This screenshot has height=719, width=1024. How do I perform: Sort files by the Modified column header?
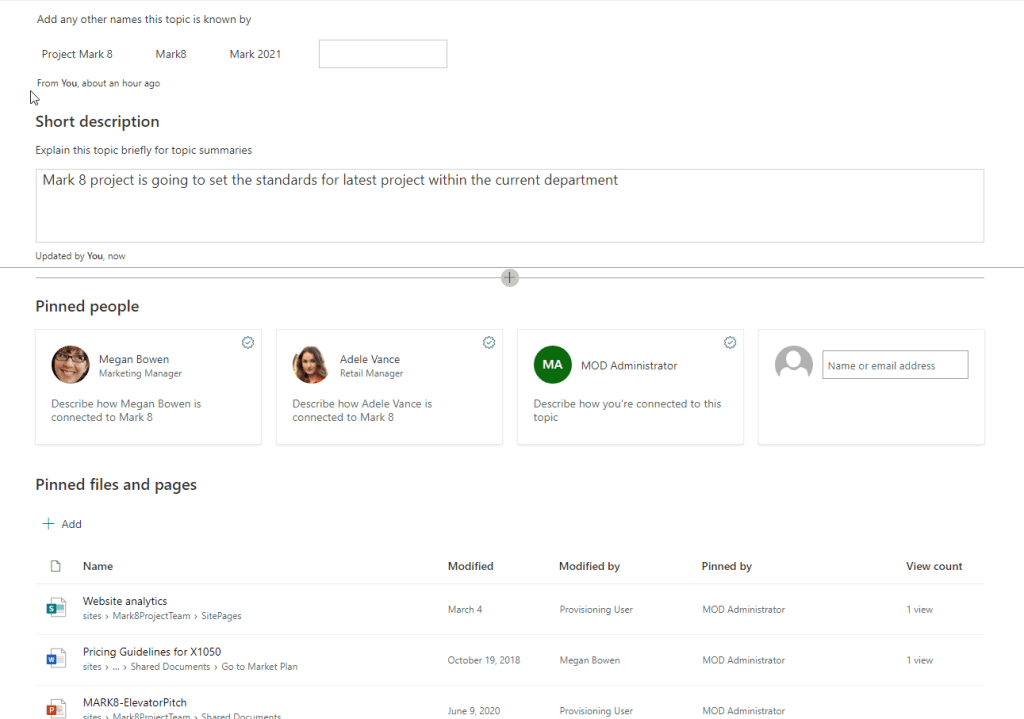tap(470, 566)
